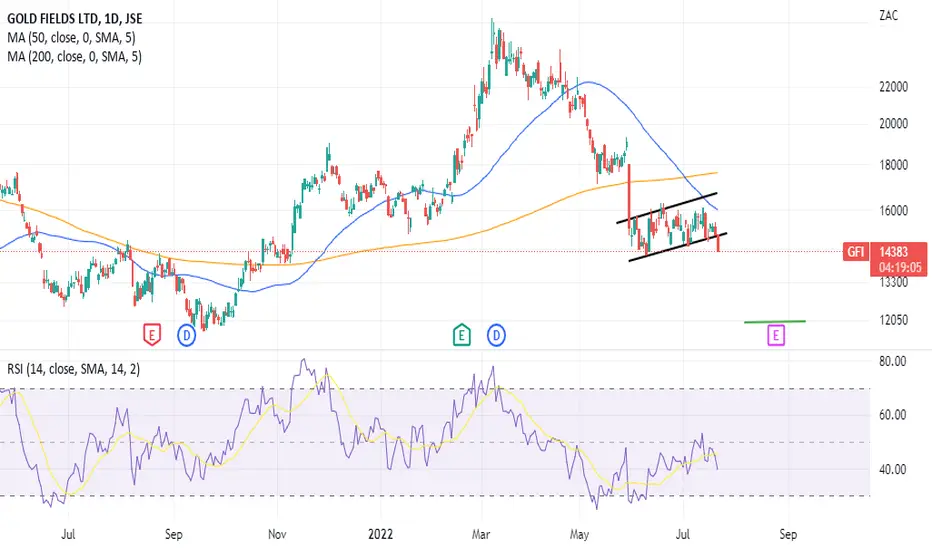
Task: Click the red earnings E marker near August
Action: [x=152, y=335]
